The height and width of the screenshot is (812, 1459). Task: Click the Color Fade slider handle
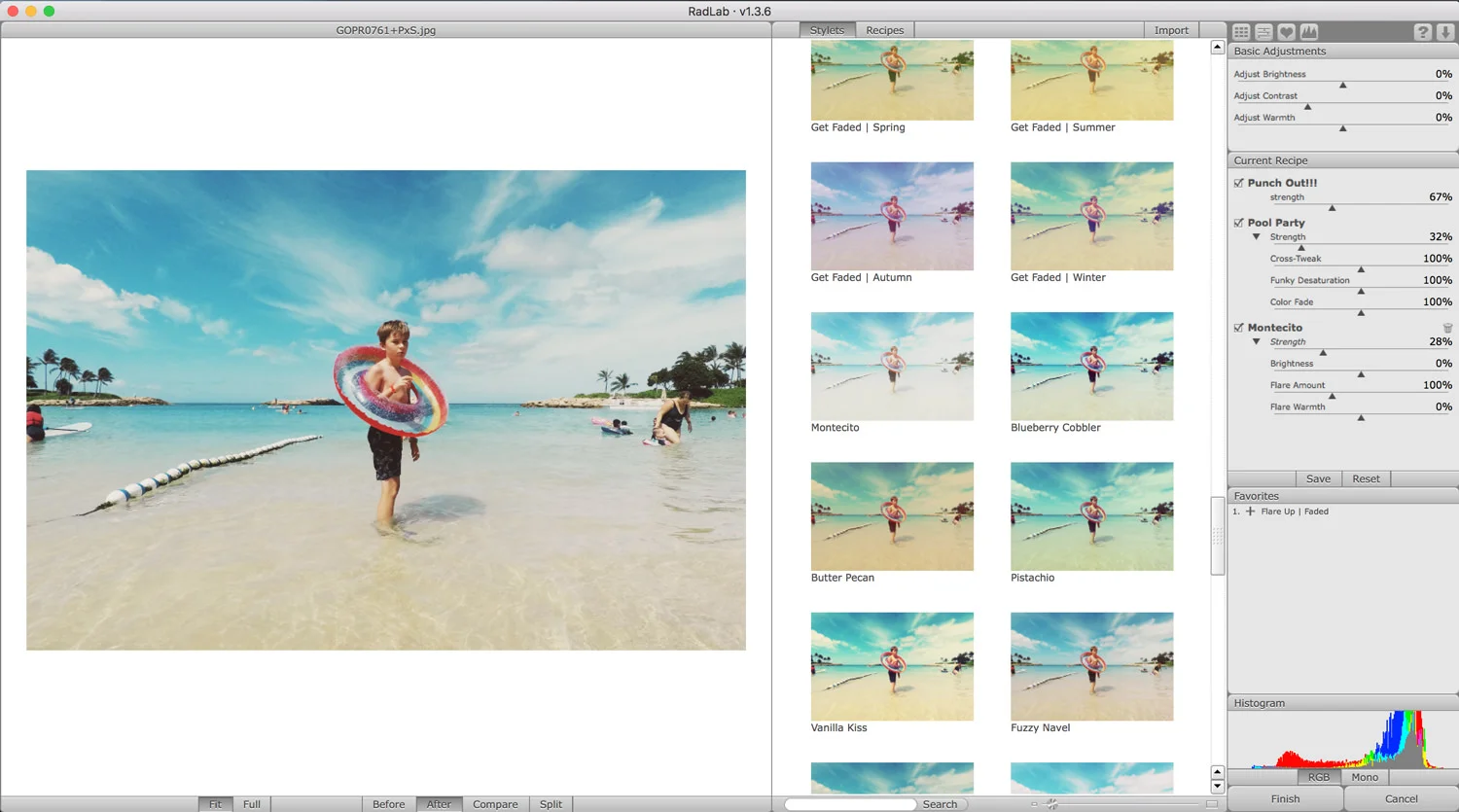tap(1361, 313)
